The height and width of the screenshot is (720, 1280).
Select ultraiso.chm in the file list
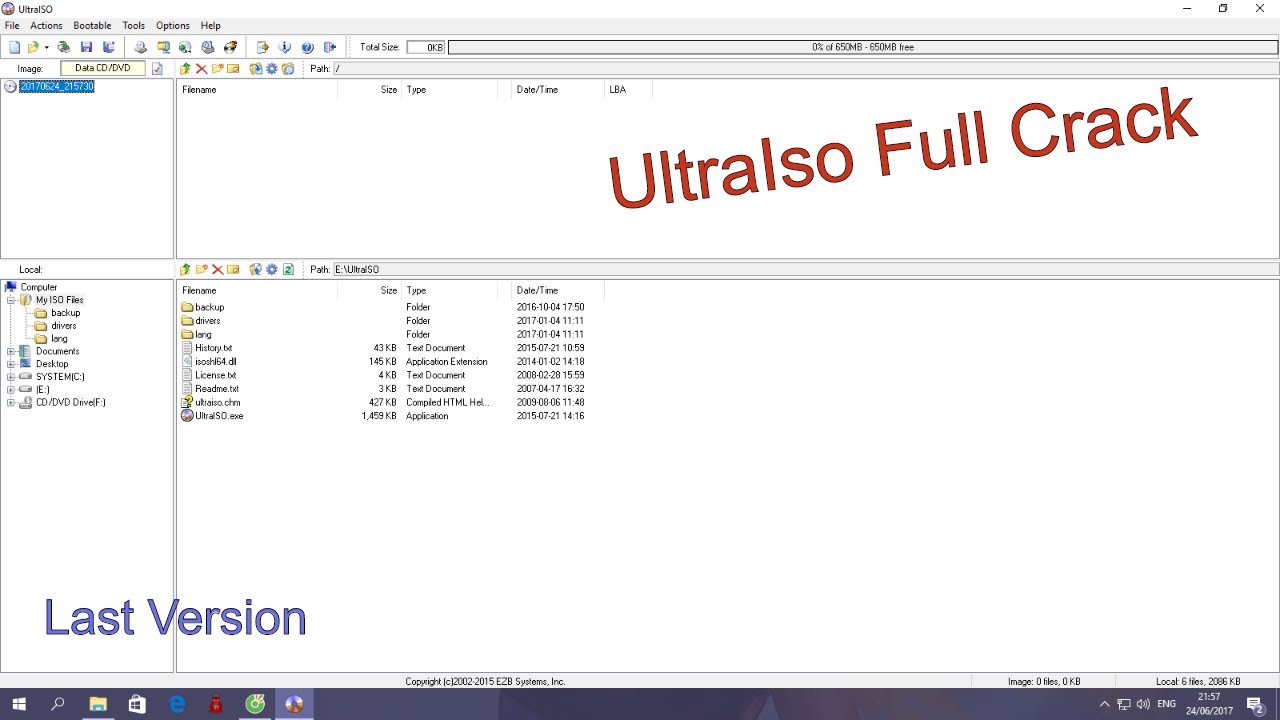tap(218, 403)
